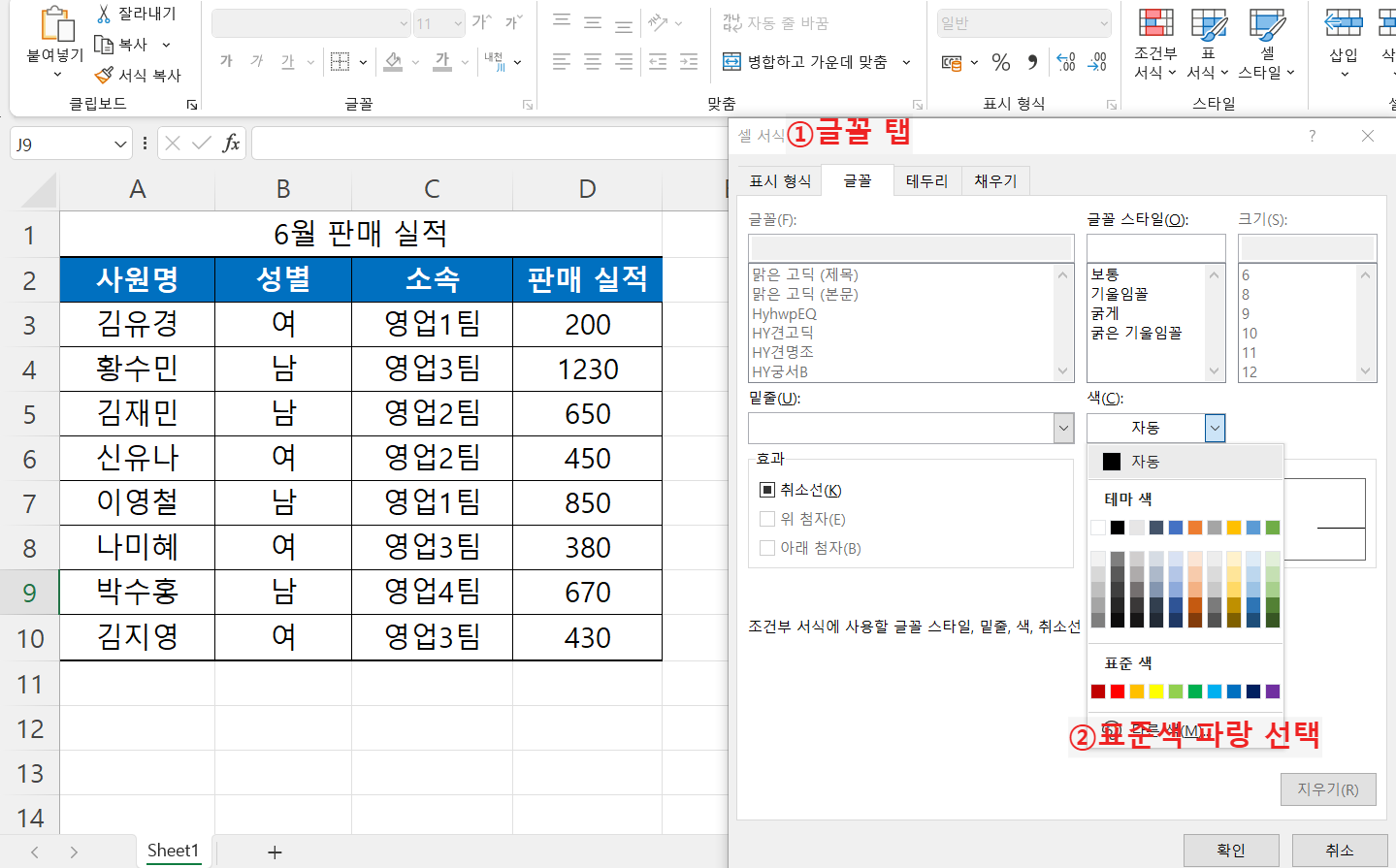Open the Name Box dropdown arrow

click(121, 142)
